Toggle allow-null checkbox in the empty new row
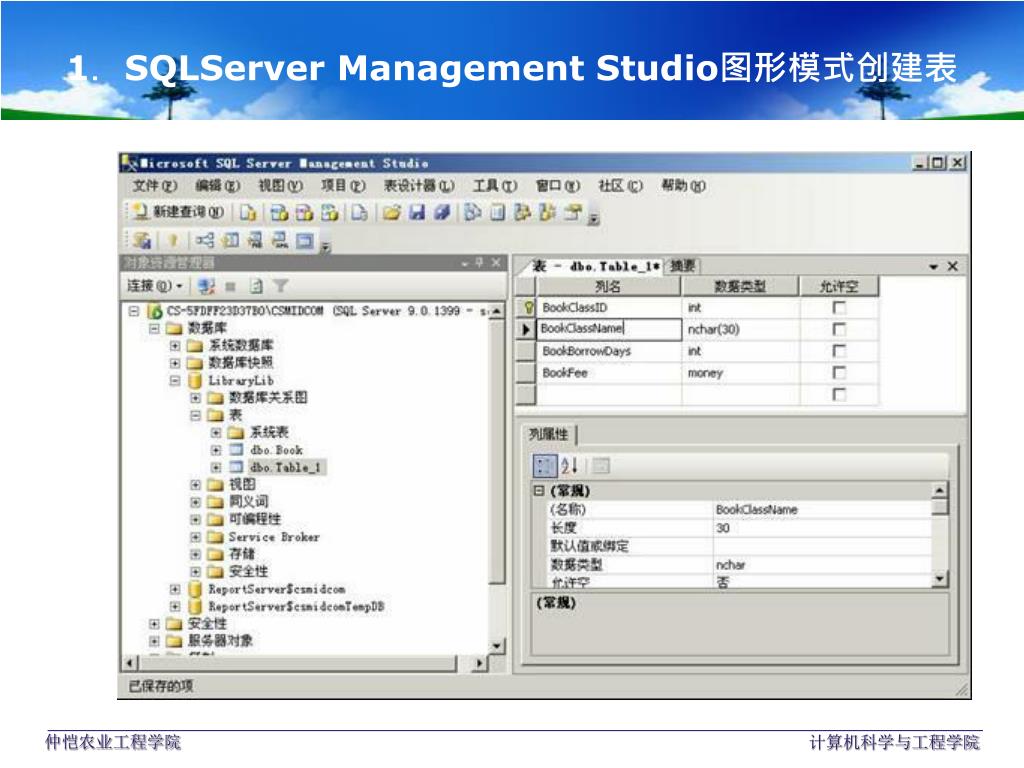 (839, 394)
